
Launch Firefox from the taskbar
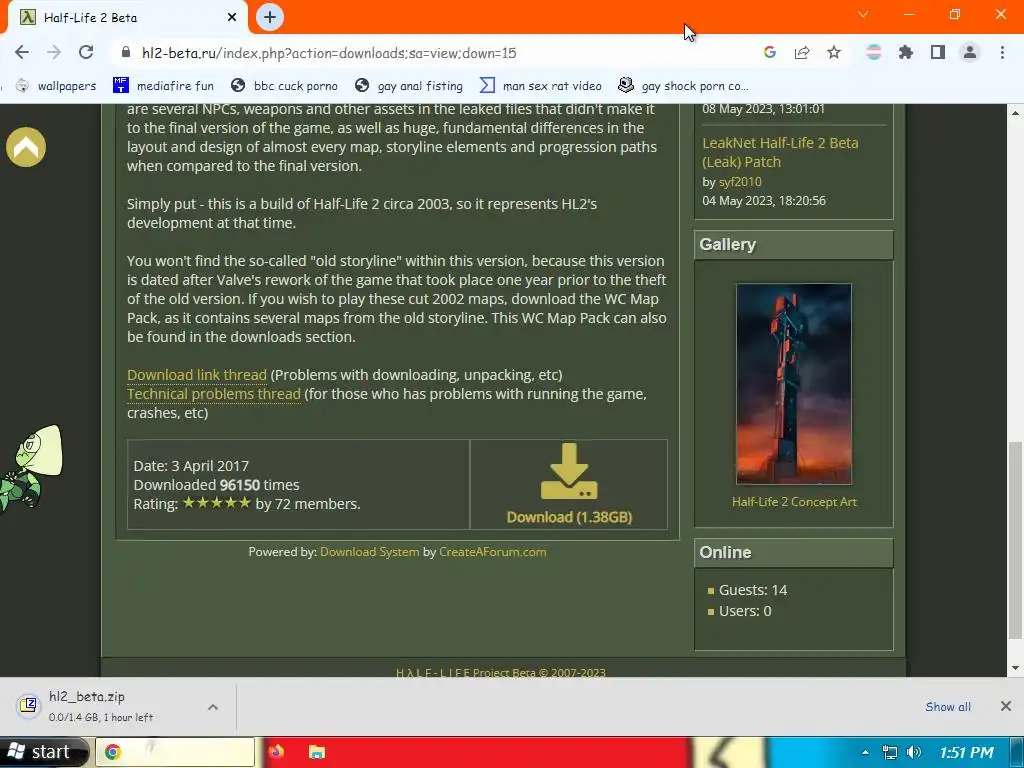[276, 752]
